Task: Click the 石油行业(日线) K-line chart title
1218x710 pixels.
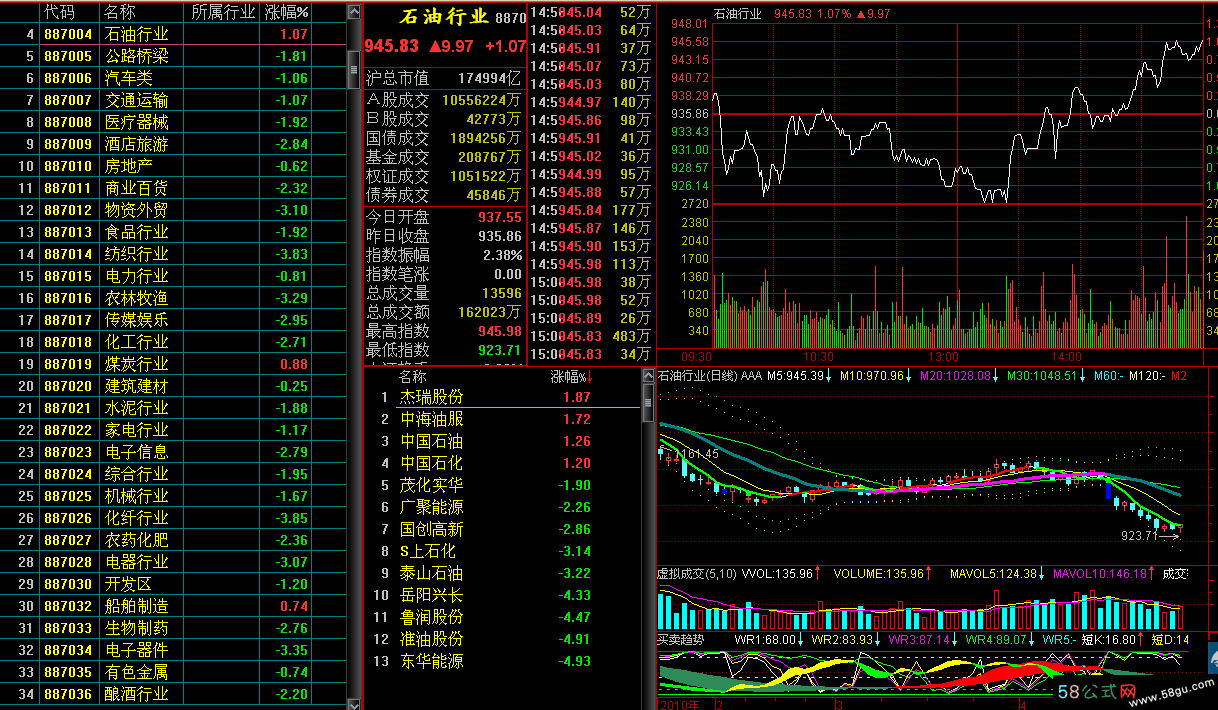Action: (697, 376)
